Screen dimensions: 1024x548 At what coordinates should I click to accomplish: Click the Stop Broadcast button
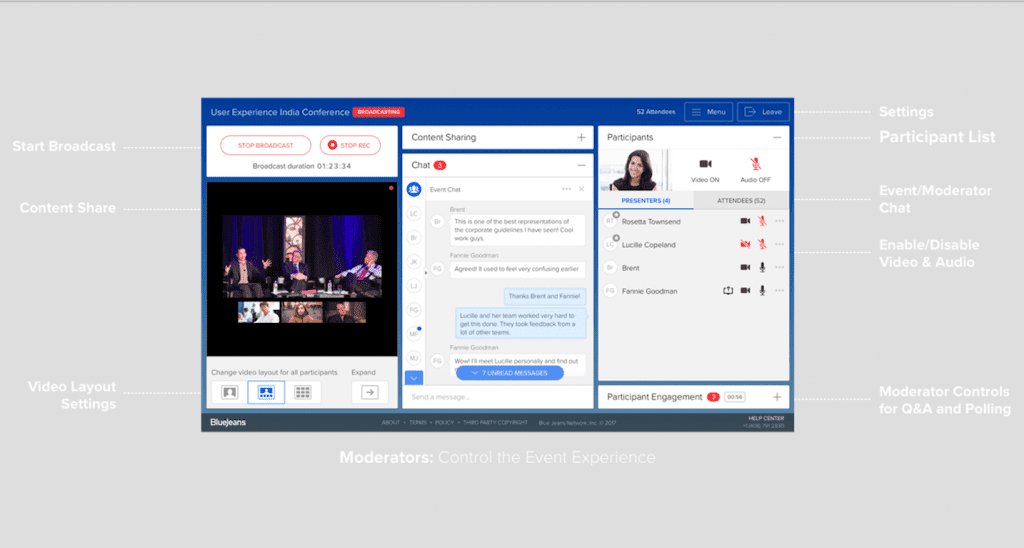click(x=265, y=145)
